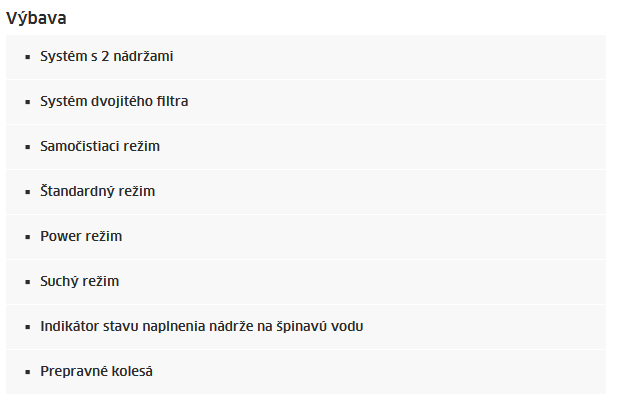Click the bullet marker for Power režim
The height and width of the screenshot is (403, 621).
click(x=28, y=238)
